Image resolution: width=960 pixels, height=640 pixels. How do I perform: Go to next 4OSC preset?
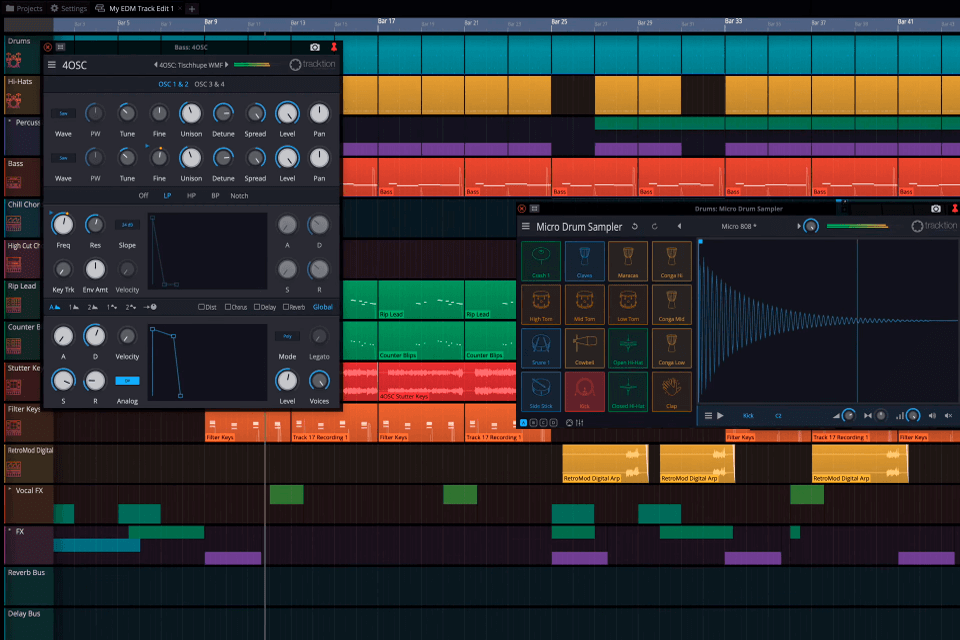tap(227, 64)
